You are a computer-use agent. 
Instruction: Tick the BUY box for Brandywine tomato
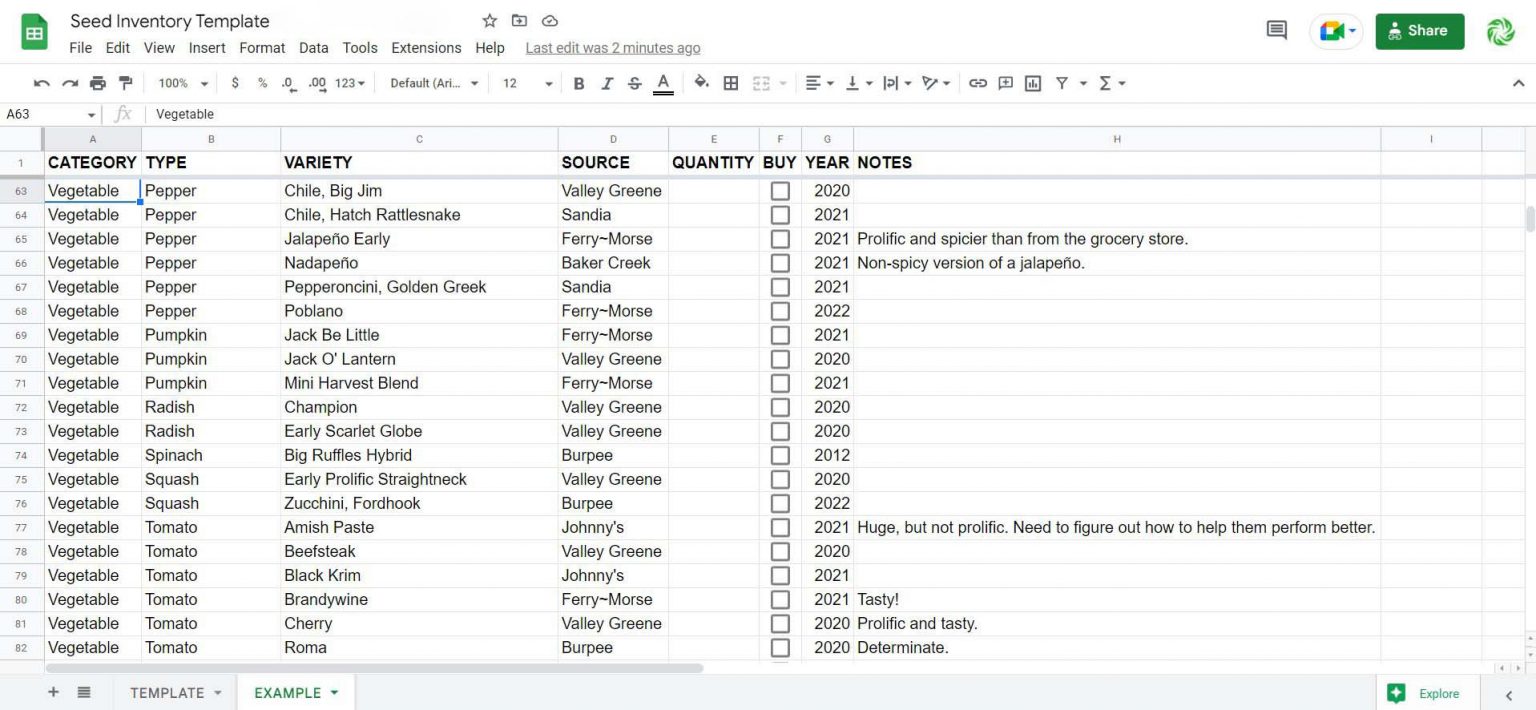(x=780, y=599)
